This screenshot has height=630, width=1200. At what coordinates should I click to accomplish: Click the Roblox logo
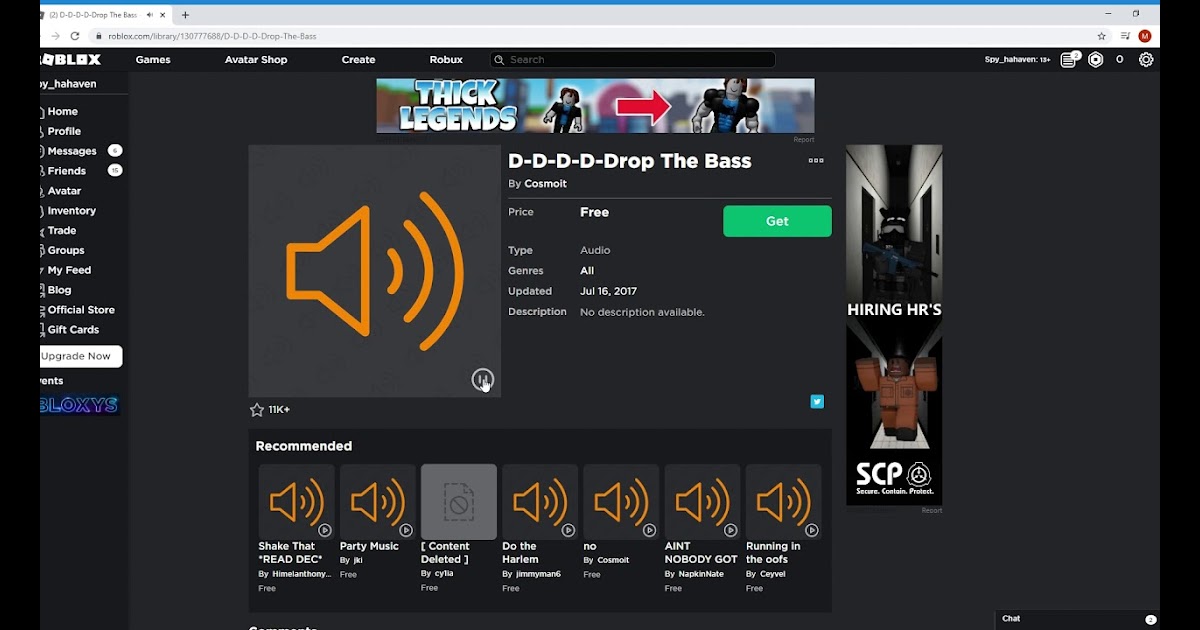pos(70,60)
